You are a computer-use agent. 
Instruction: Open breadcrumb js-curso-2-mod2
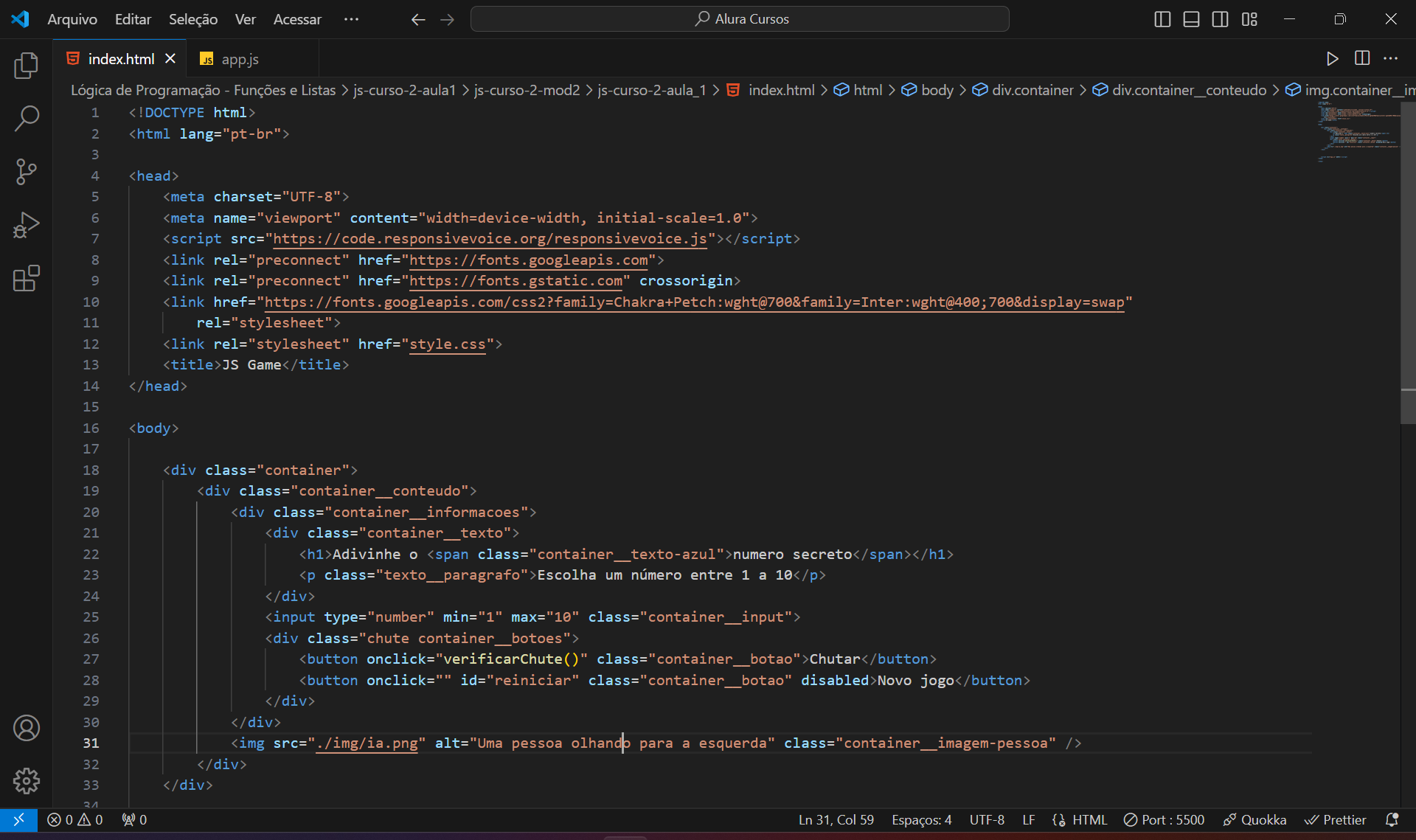pos(527,90)
